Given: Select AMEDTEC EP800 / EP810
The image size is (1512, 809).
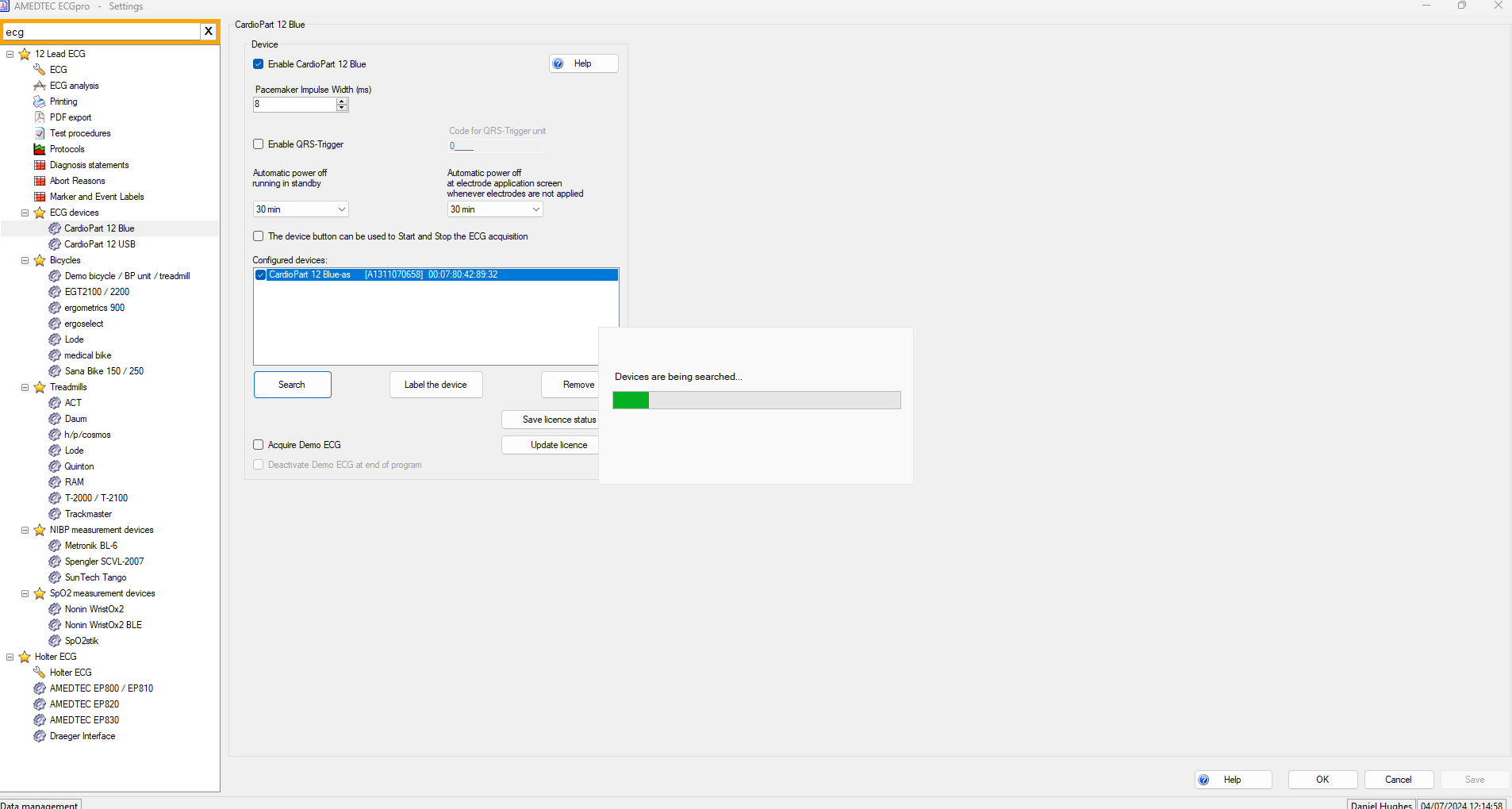Looking at the screenshot, I should click(x=102, y=688).
